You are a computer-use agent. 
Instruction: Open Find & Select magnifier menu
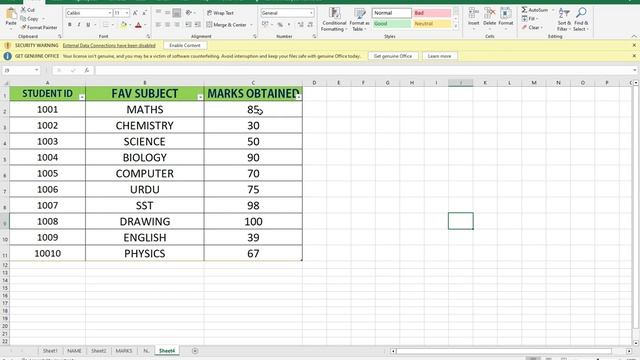point(581,19)
